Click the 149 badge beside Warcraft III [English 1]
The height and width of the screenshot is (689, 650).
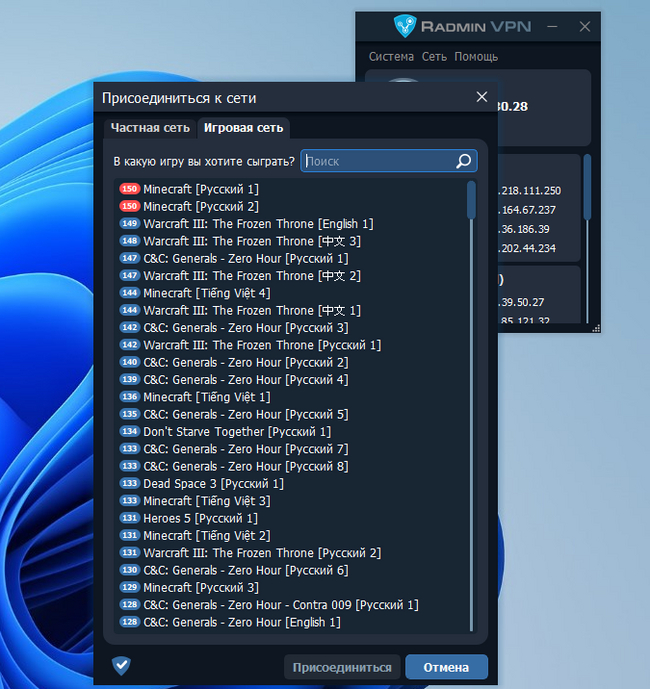pyautogui.click(x=129, y=224)
